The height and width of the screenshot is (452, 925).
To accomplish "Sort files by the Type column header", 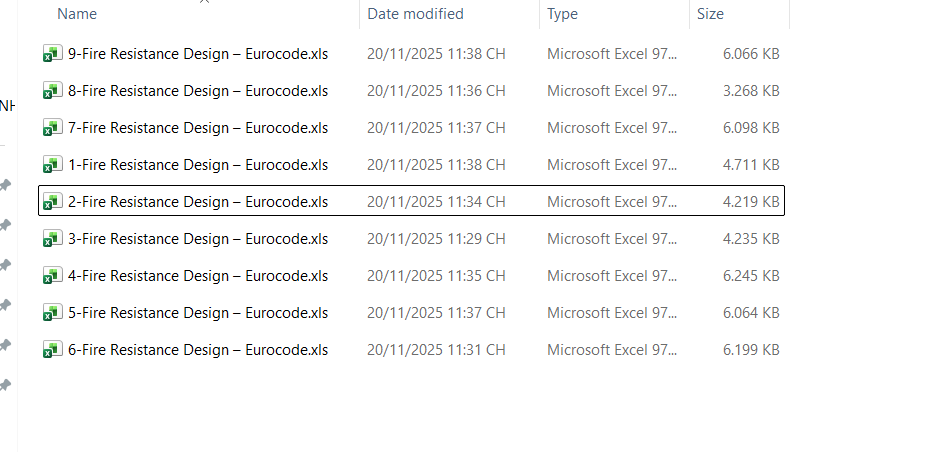I will 562,14.
